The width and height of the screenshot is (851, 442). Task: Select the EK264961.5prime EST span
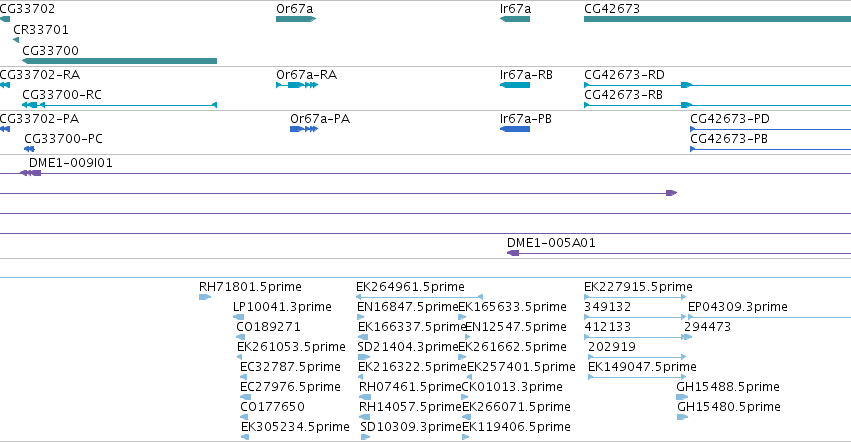coord(419,297)
